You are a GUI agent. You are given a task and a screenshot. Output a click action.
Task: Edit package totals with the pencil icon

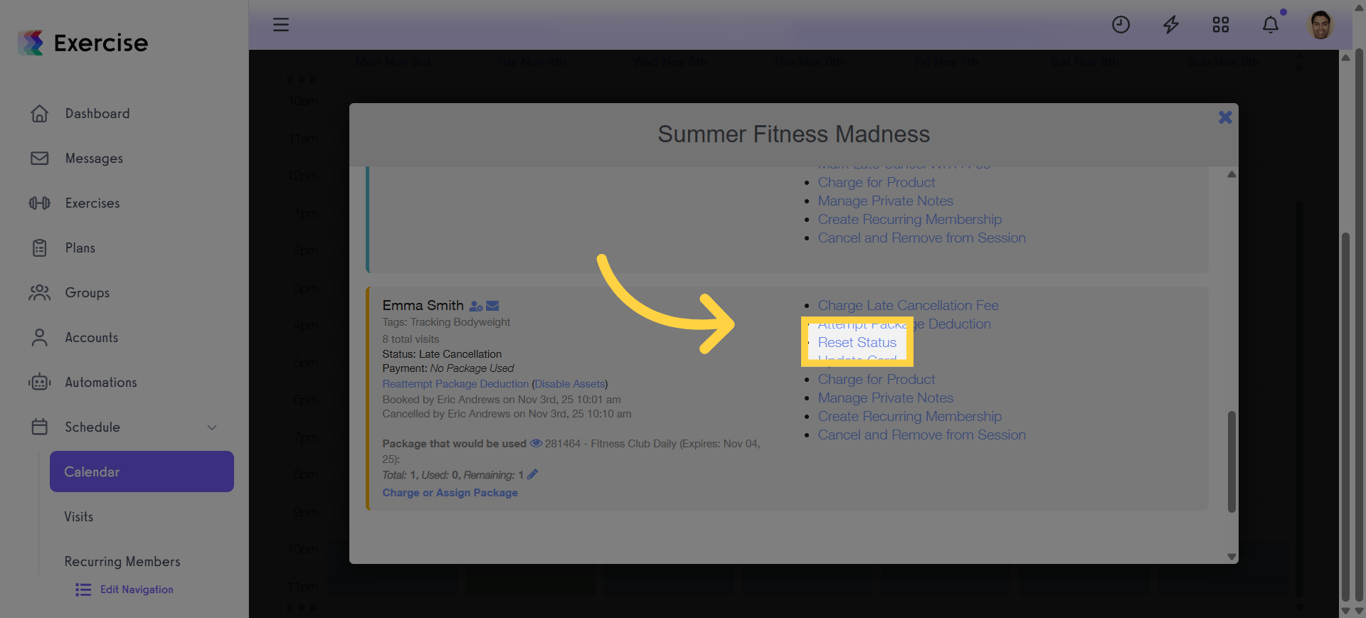(x=533, y=475)
